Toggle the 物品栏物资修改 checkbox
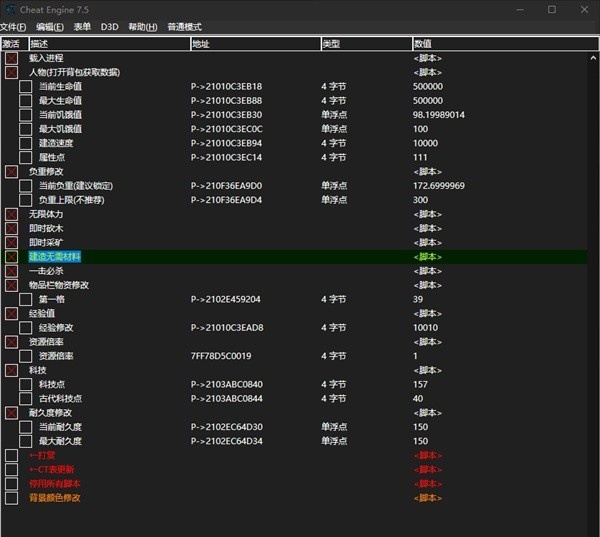 (11, 285)
